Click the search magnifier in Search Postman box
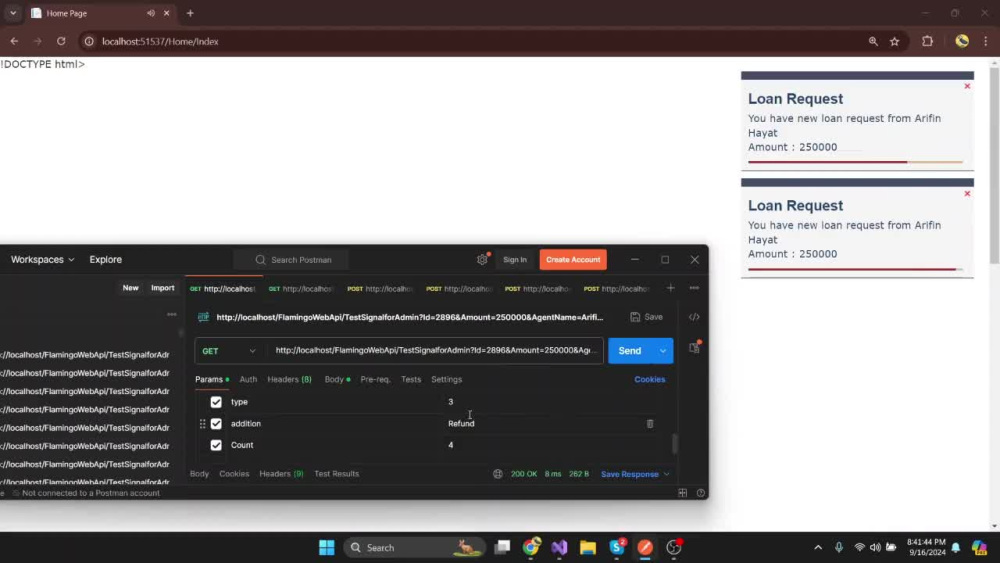This screenshot has width=1000, height=563. pyautogui.click(x=260, y=260)
